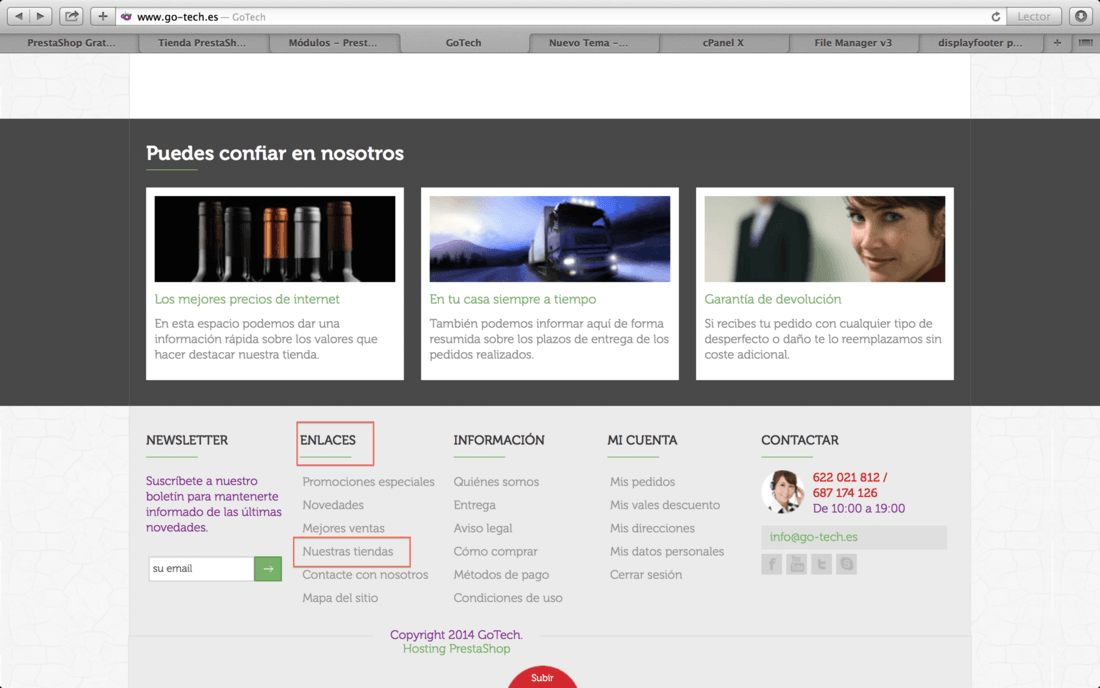Open Mapa del sitio link
The height and width of the screenshot is (688, 1100).
(x=340, y=598)
